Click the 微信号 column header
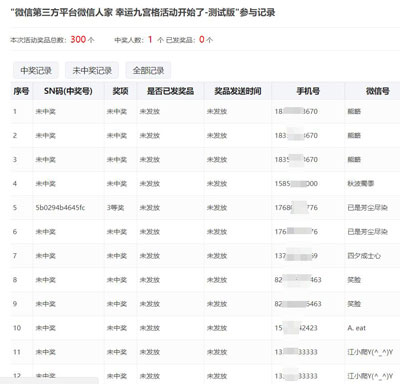 click(x=378, y=91)
